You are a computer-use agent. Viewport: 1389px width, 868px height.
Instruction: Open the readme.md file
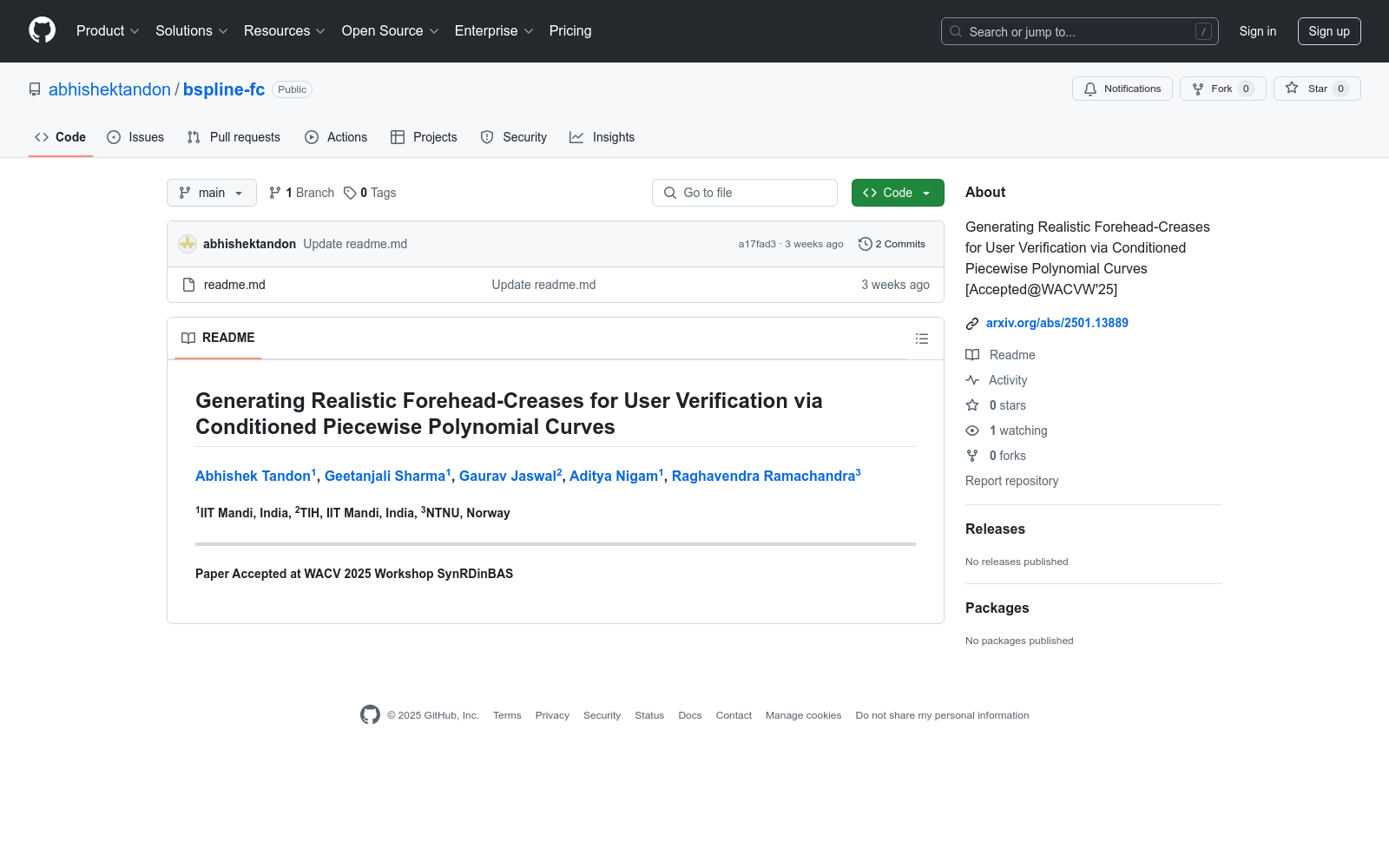click(x=234, y=285)
